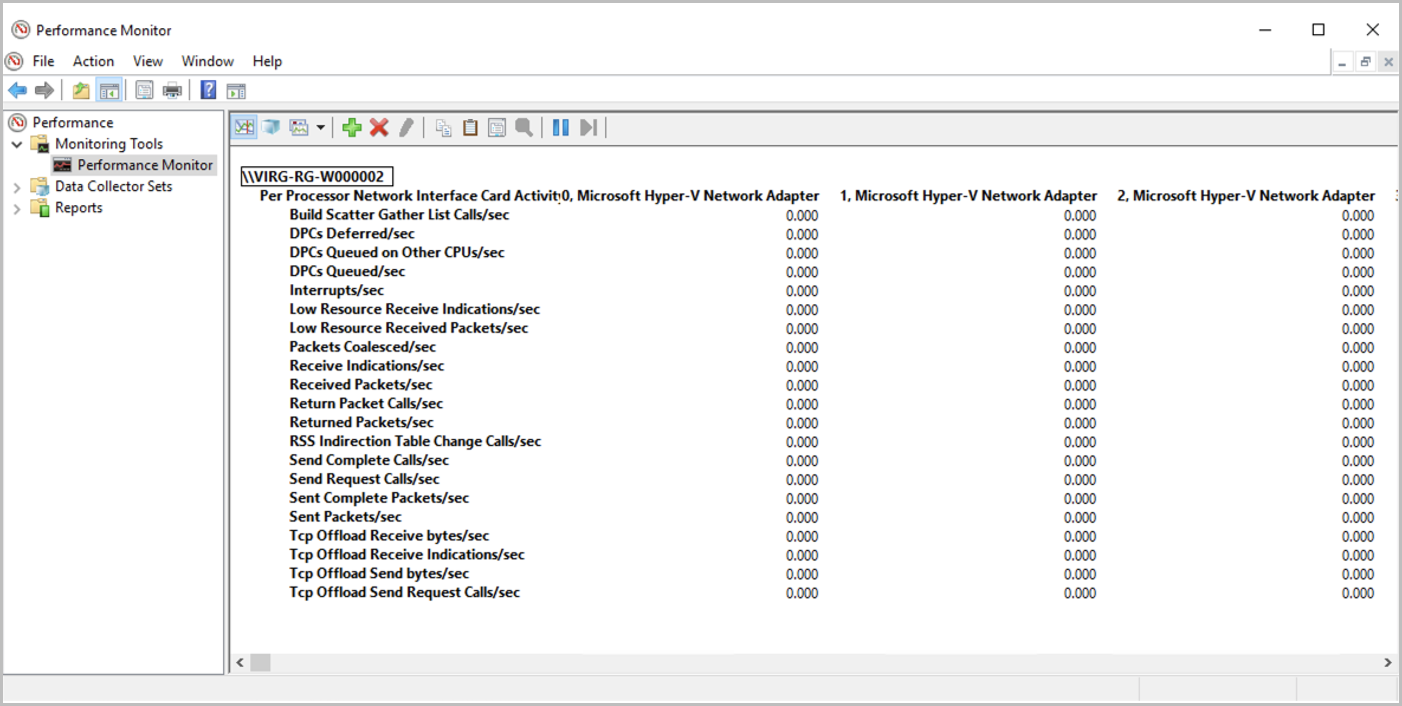Open the File menu
Screen dimensions: 1402x706
coord(43,61)
